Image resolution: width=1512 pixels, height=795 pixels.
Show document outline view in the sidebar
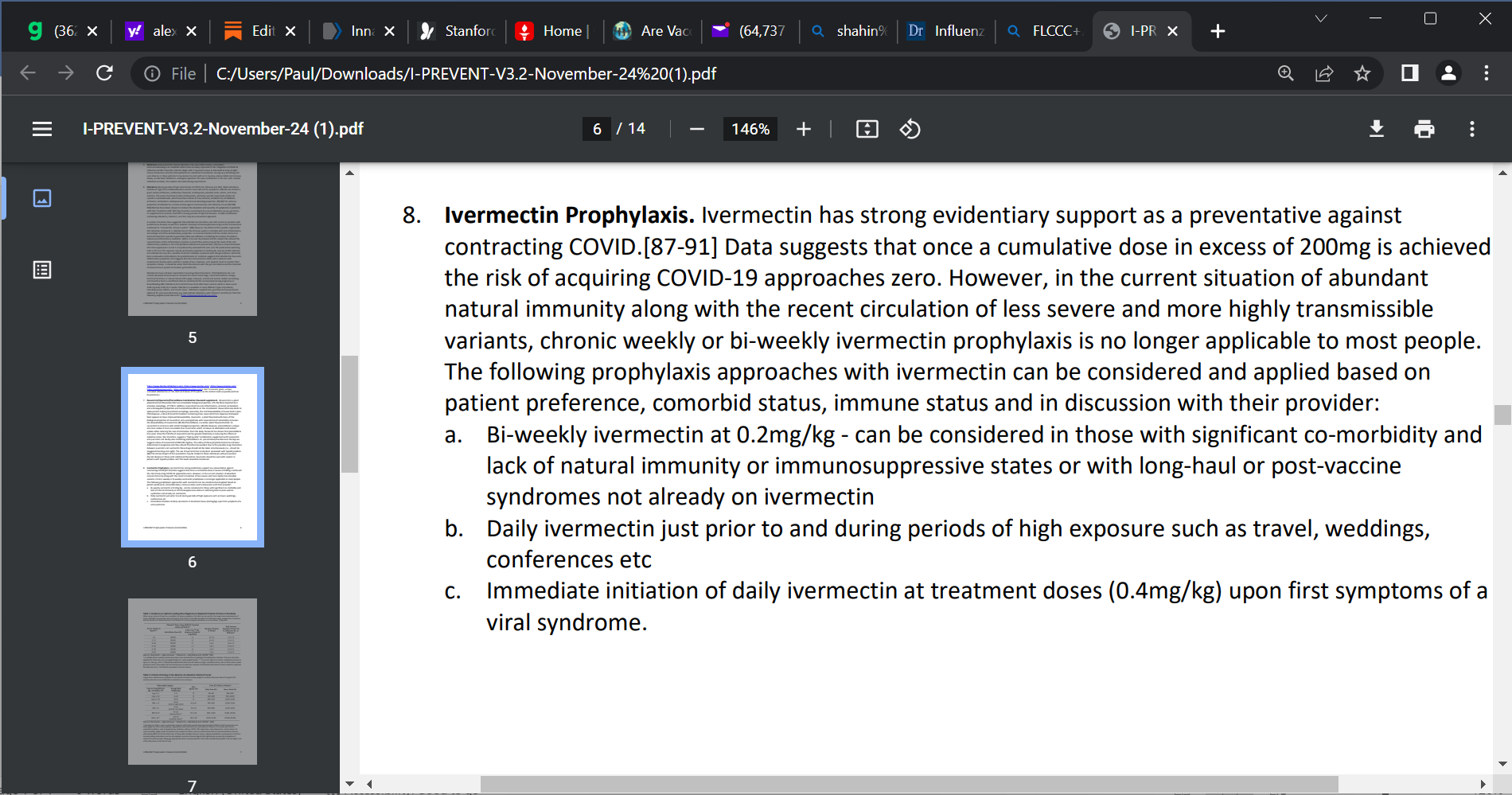pos(42,270)
